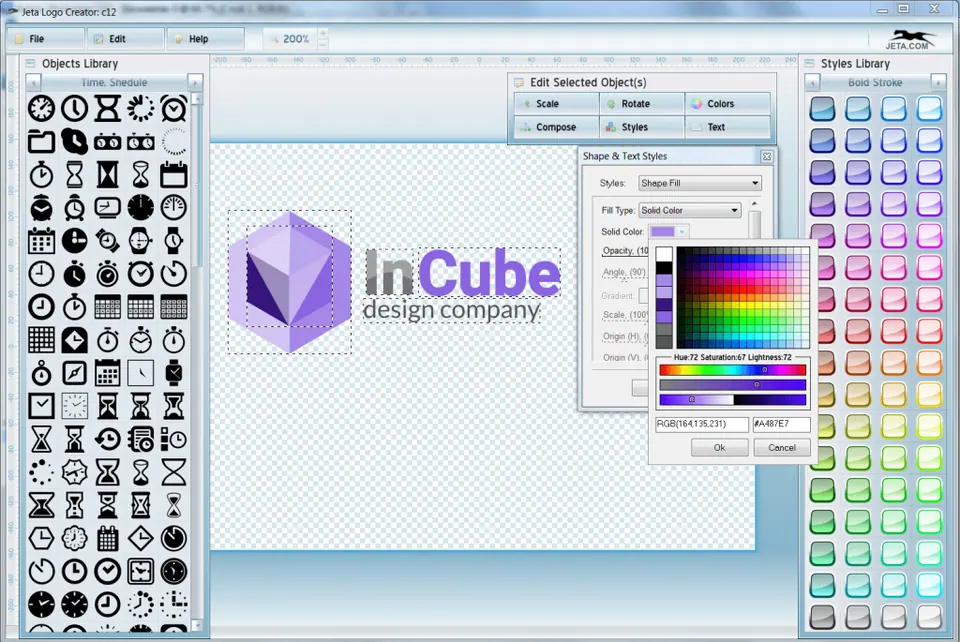
Task: Pick the clock with counterclockwise history arrow
Action: [x=107, y=439]
